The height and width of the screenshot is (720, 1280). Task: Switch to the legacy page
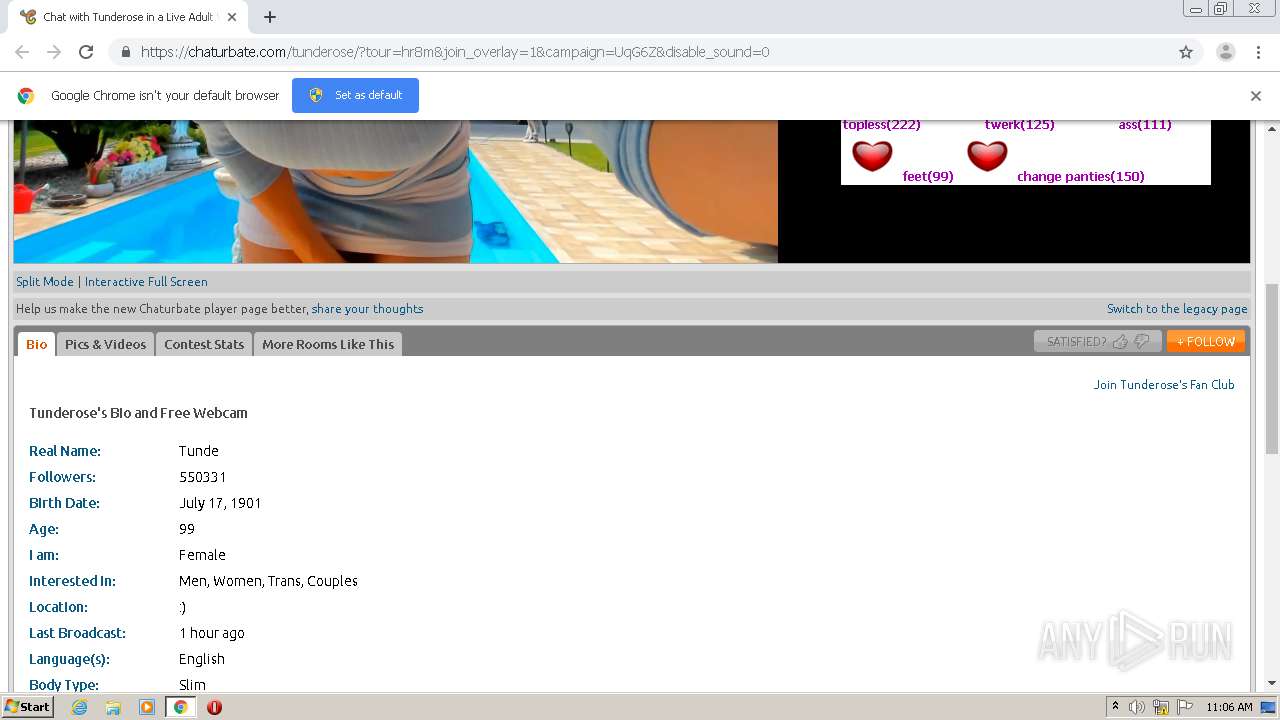(1177, 309)
